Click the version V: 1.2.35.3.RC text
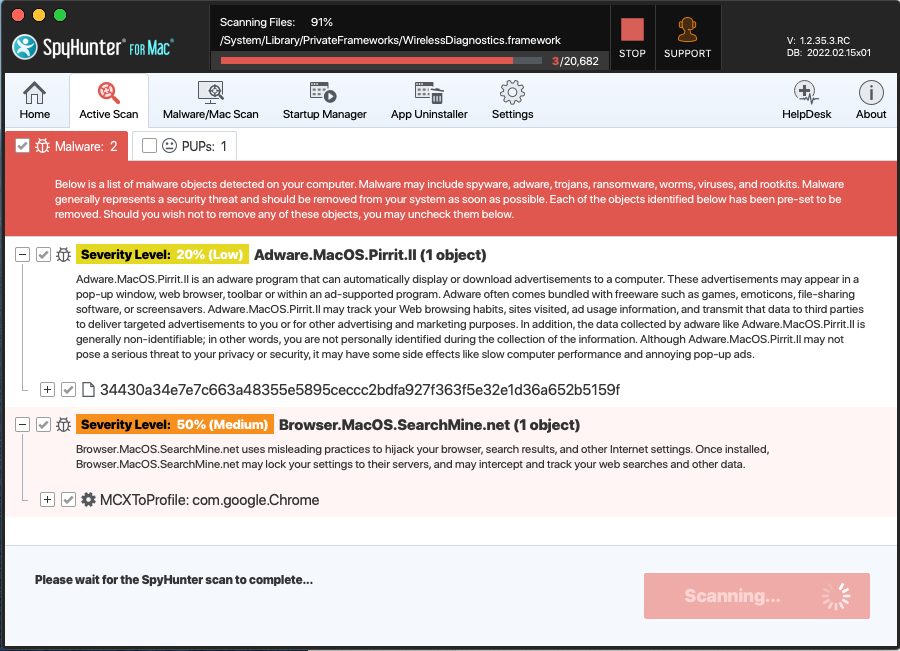Viewport: 900px width, 651px height. [818, 41]
